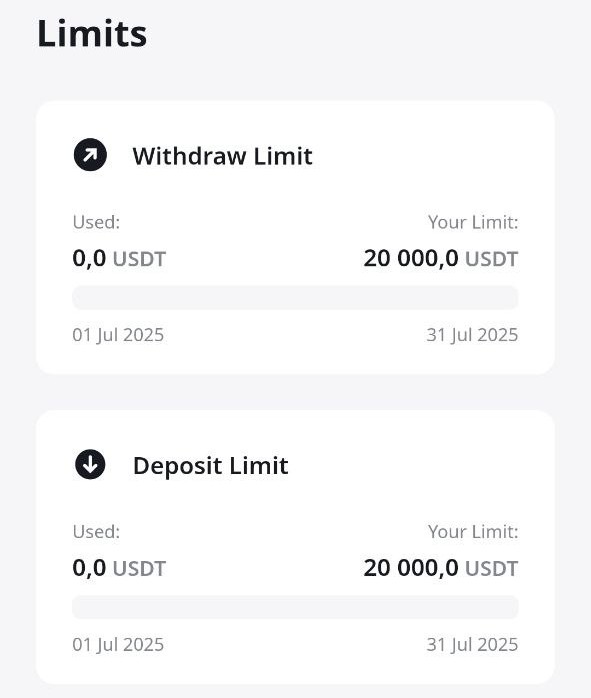Image resolution: width=591 pixels, height=698 pixels.
Task: Select deposit used amount 0,0 USDT
Action: tap(119, 568)
